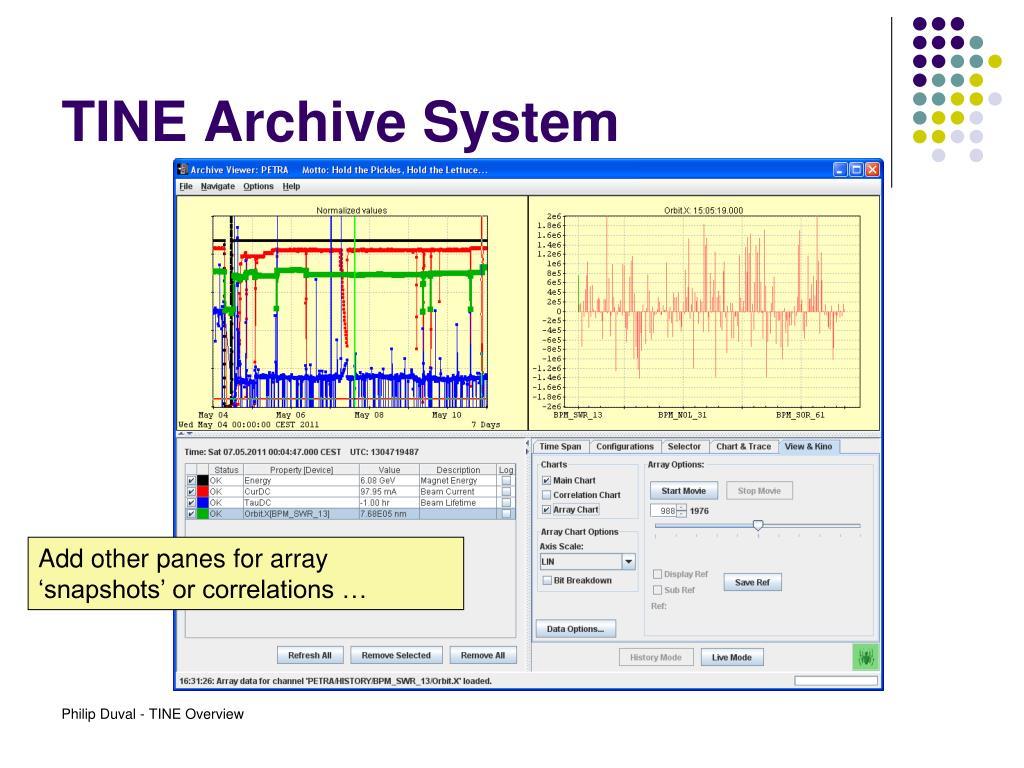Minimize the Archive Viewer window

[x=840, y=170]
